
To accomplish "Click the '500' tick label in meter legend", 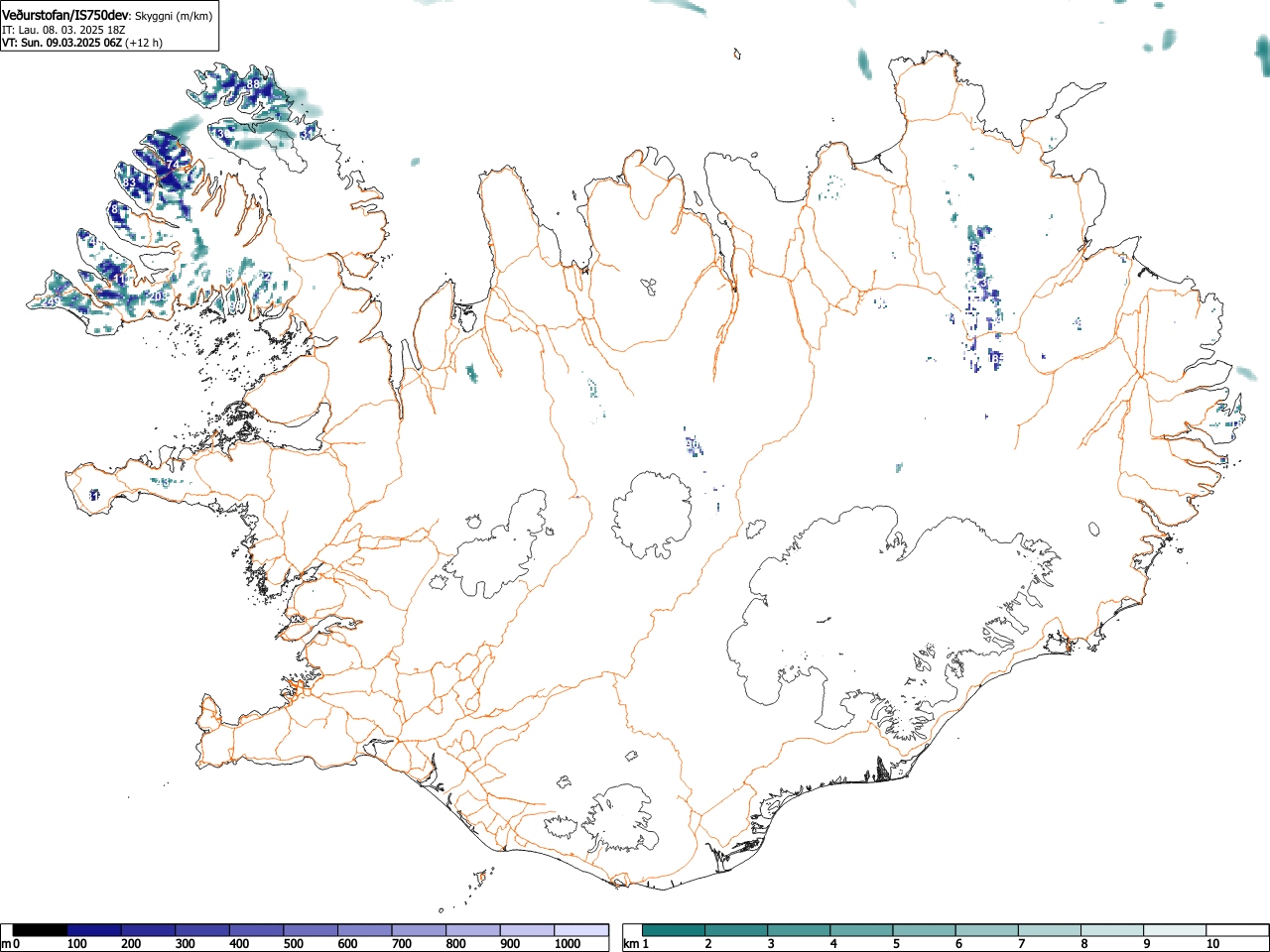I will click(294, 944).
